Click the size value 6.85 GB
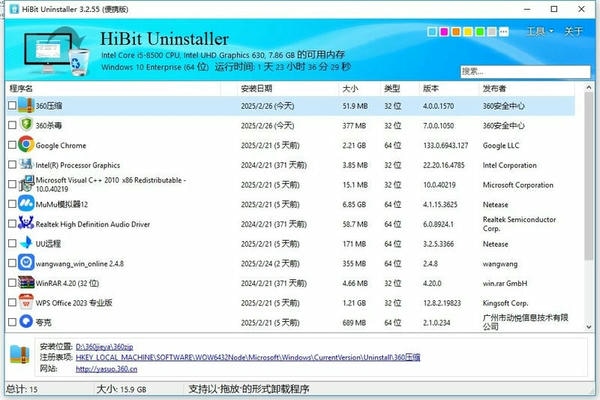600x400 pixels. click(354, 204)
